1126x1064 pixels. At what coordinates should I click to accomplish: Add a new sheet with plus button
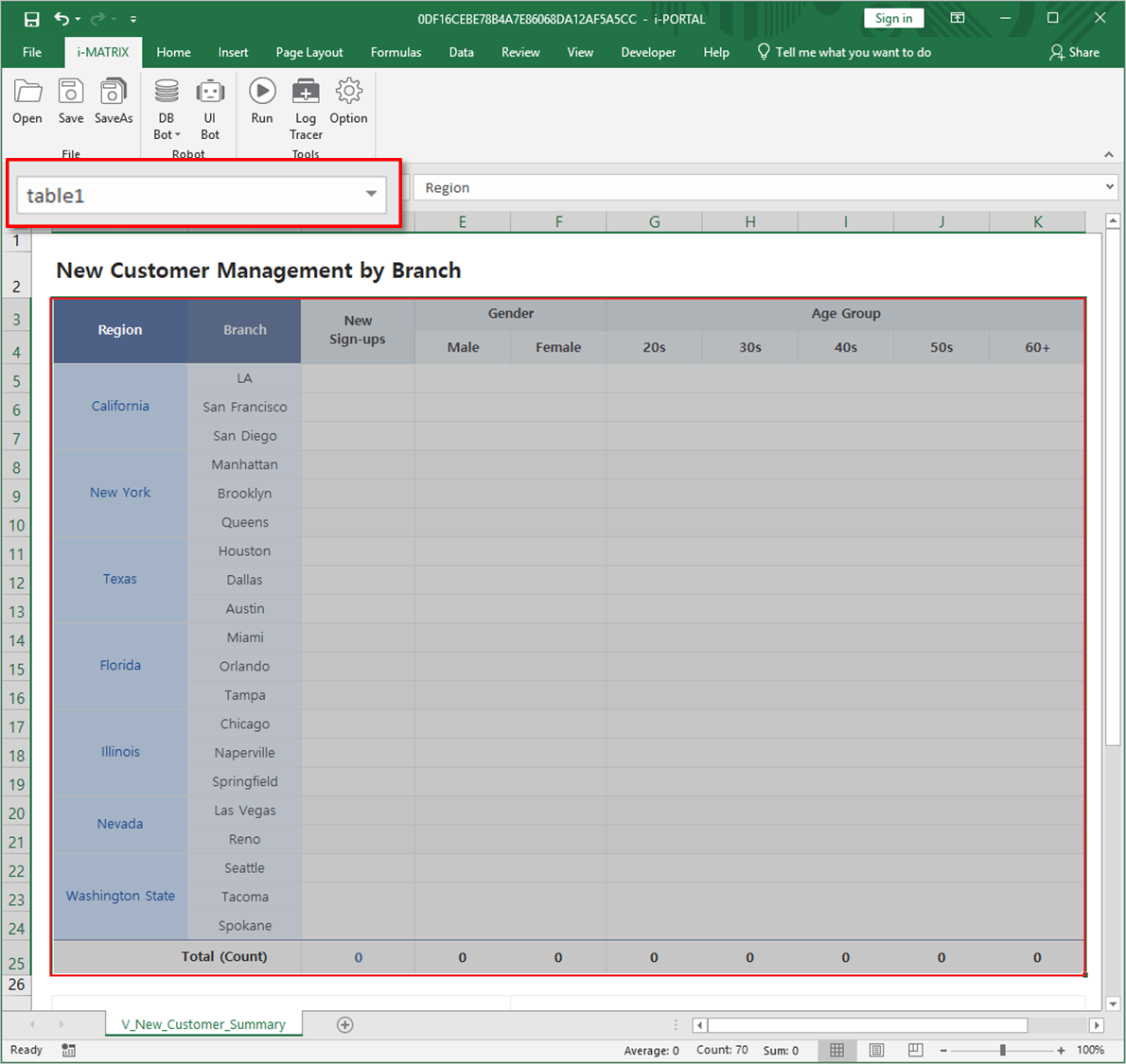point(345,1025)
